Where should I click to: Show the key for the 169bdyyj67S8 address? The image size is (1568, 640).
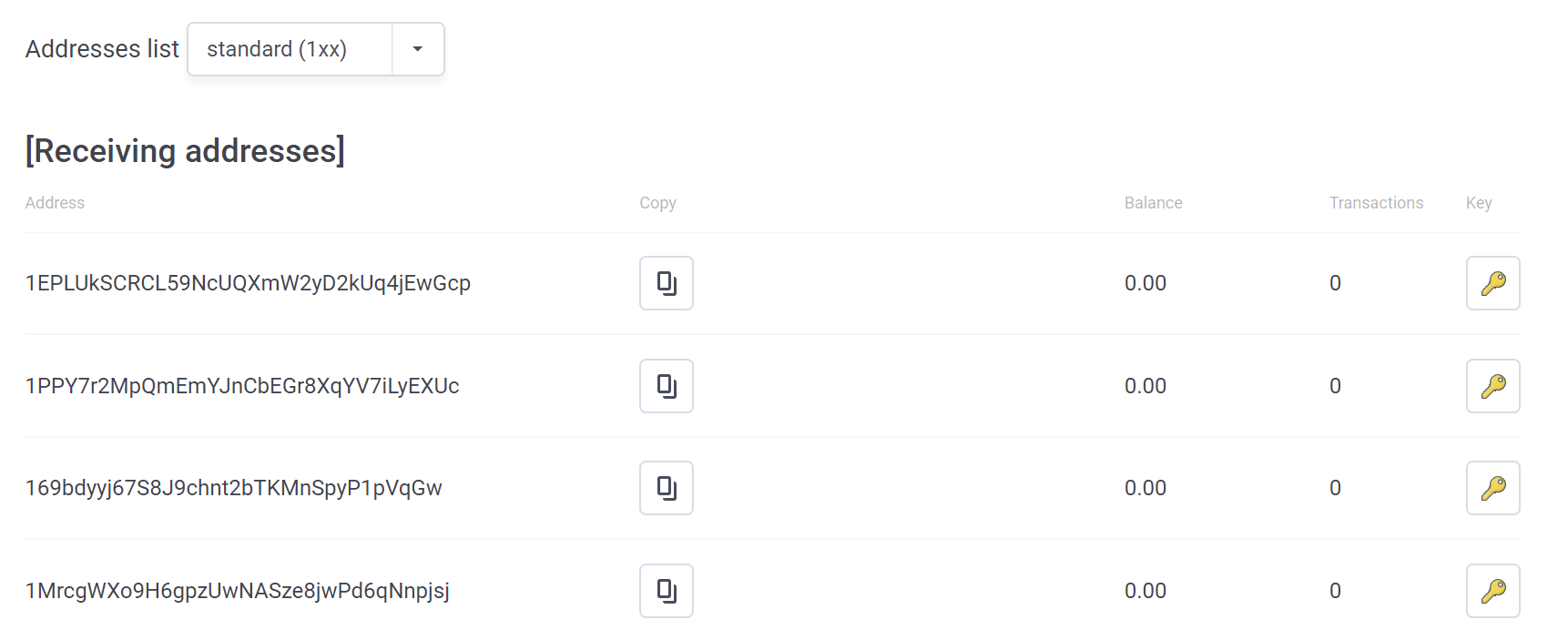[x=1493, y=488]
